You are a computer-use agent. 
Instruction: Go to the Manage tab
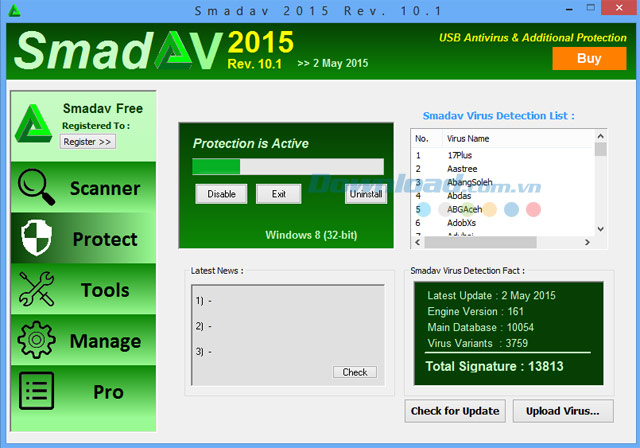click(83, 340)
